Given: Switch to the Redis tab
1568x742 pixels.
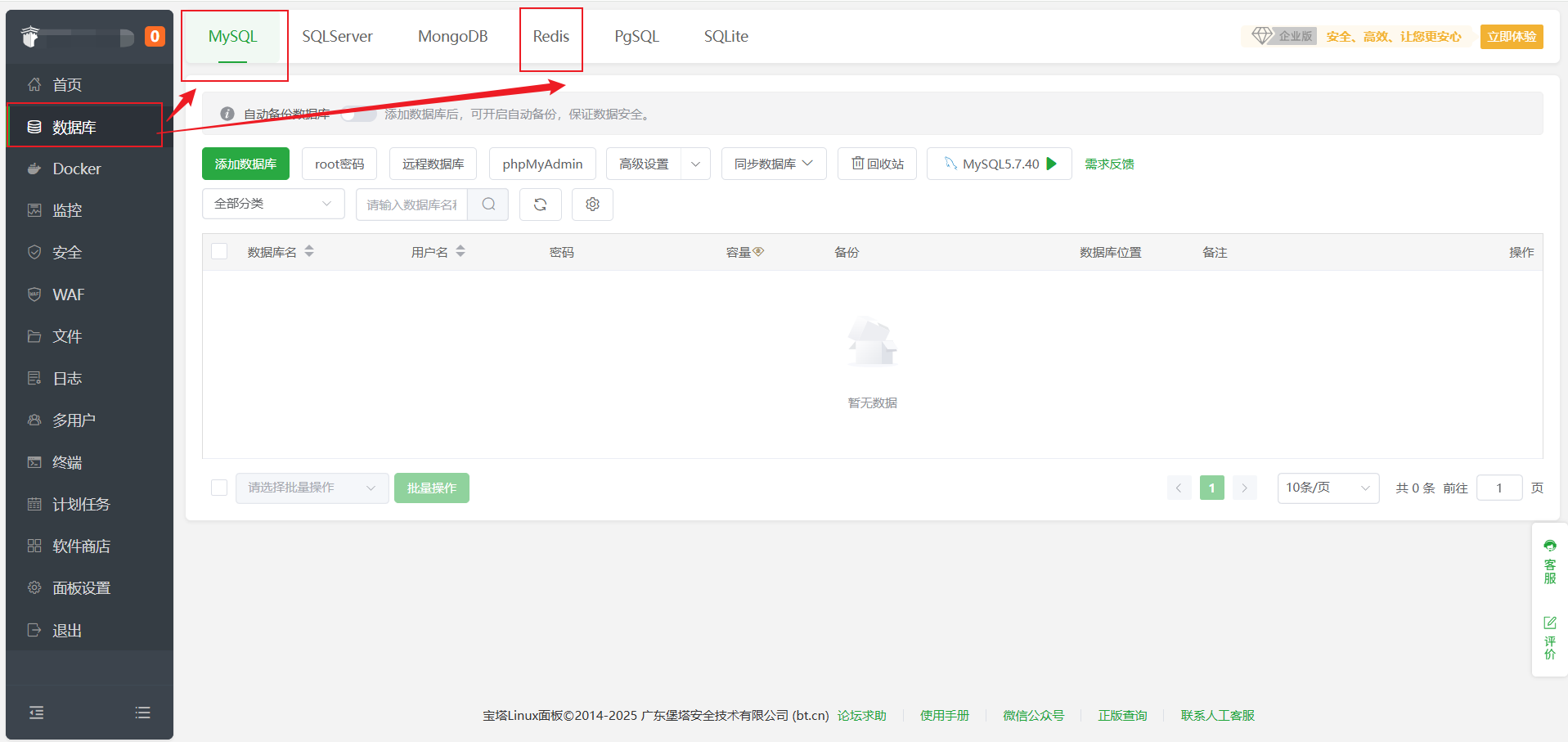Looking at the screenshot, I should point(550,36).
